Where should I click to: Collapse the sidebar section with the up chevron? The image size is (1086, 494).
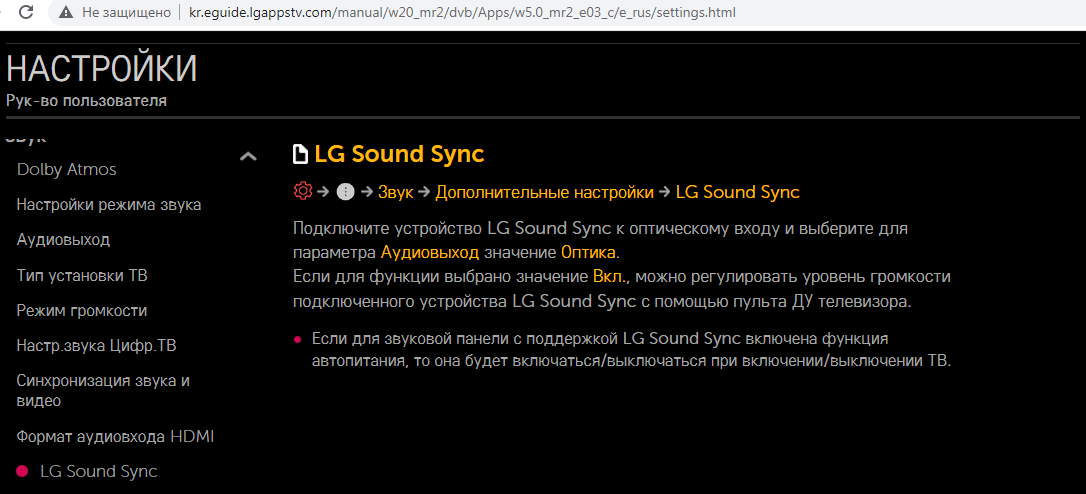coord(248,156)
